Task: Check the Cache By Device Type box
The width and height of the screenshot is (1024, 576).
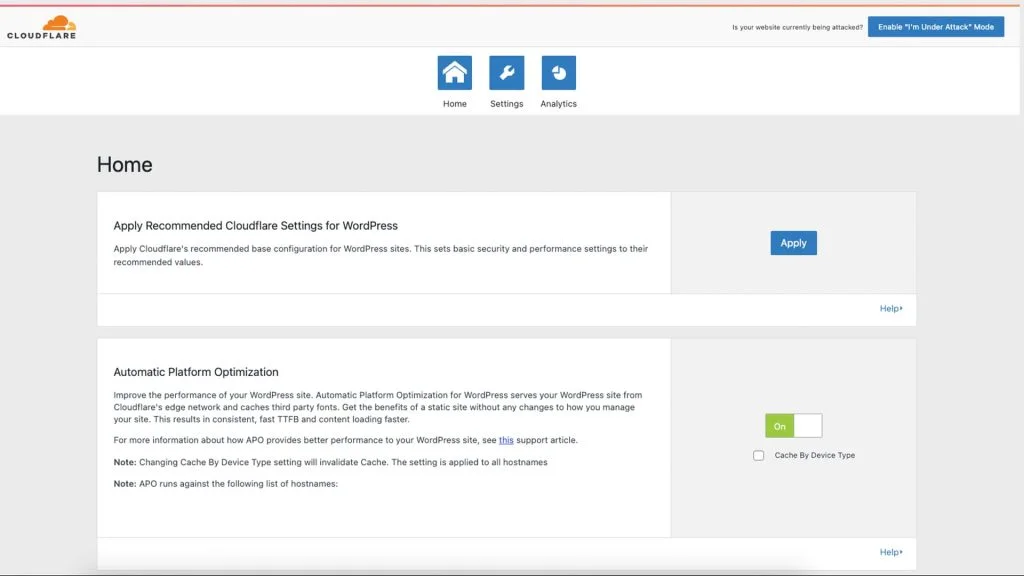Action: pos(758,455)
